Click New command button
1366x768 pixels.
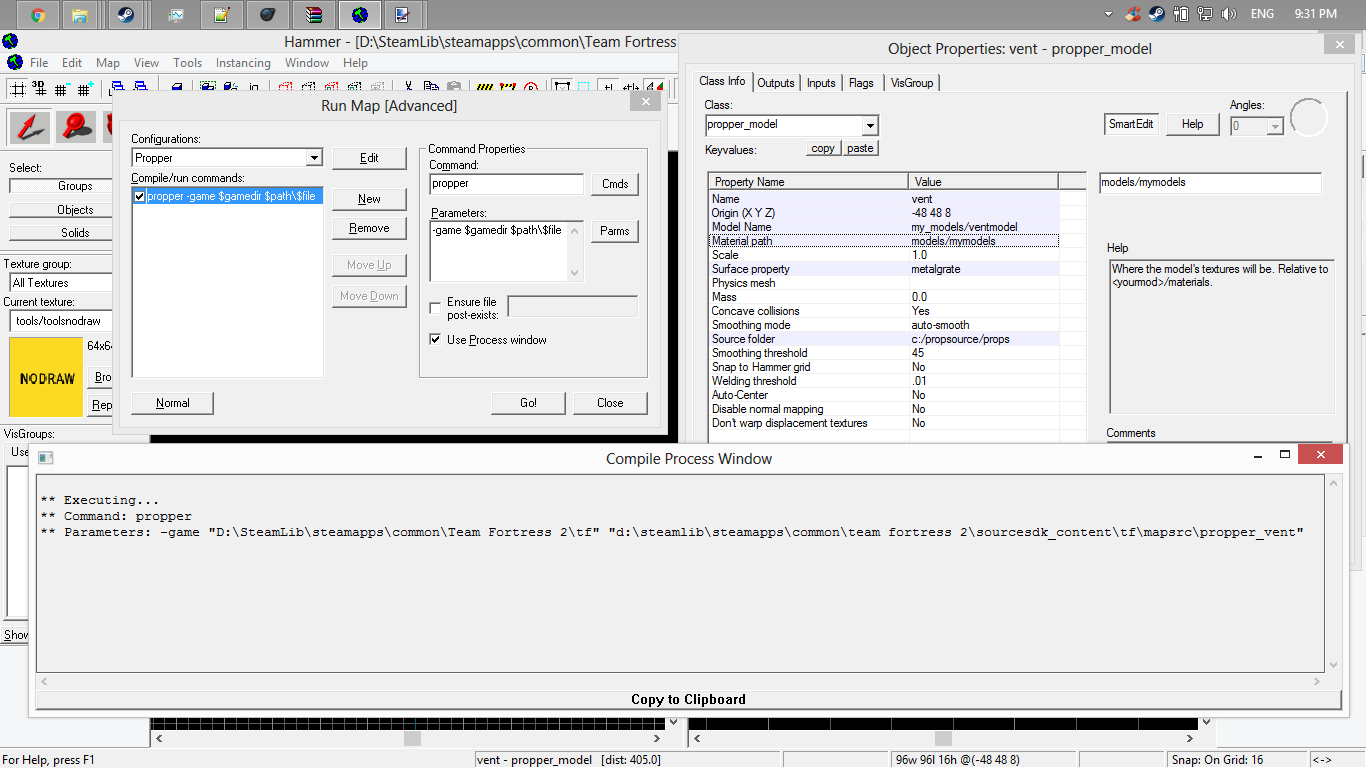(369, 199)
